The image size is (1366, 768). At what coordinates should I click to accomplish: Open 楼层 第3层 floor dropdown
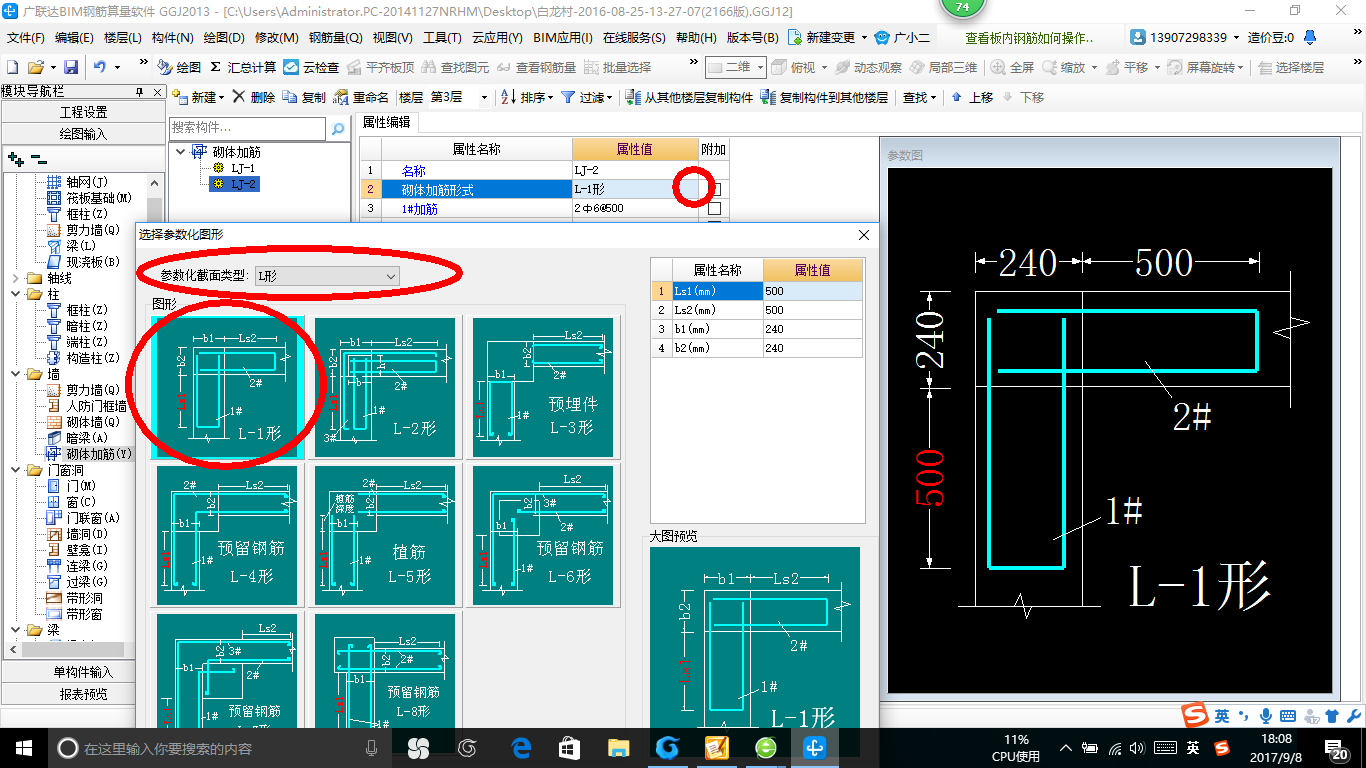(483, 97)
